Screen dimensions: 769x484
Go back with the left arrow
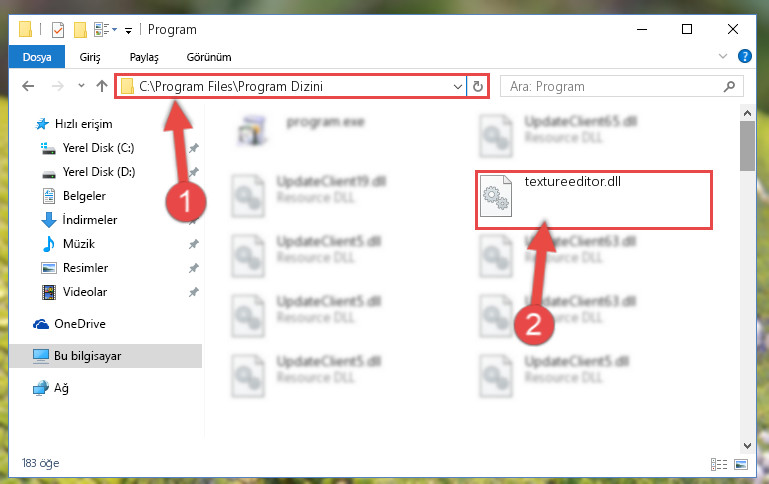point(28,86)
